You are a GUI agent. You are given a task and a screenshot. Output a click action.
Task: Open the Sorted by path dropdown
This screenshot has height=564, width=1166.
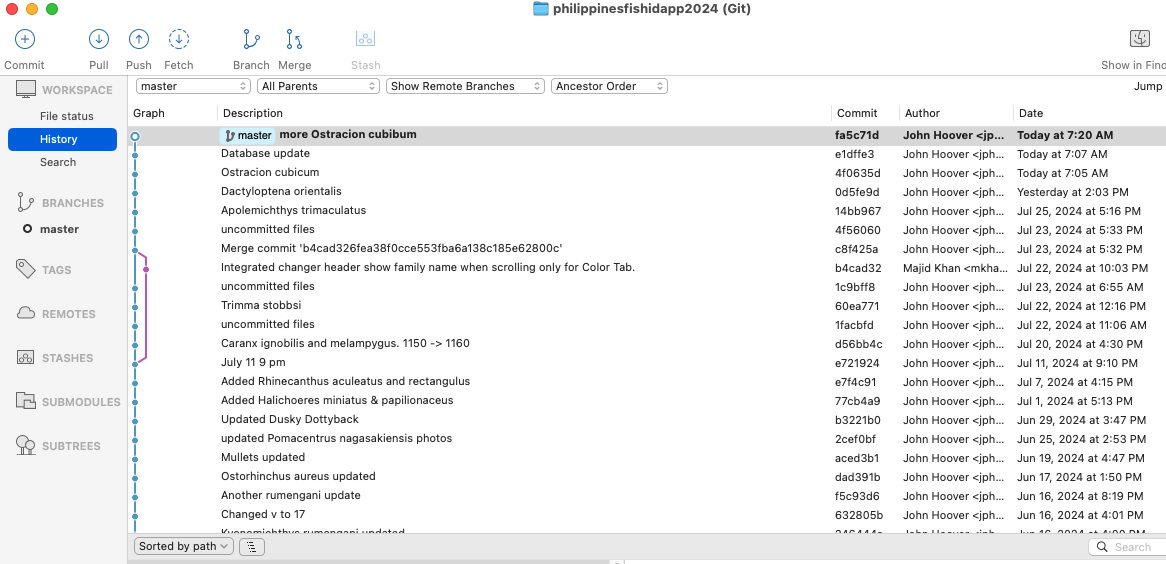184,546
